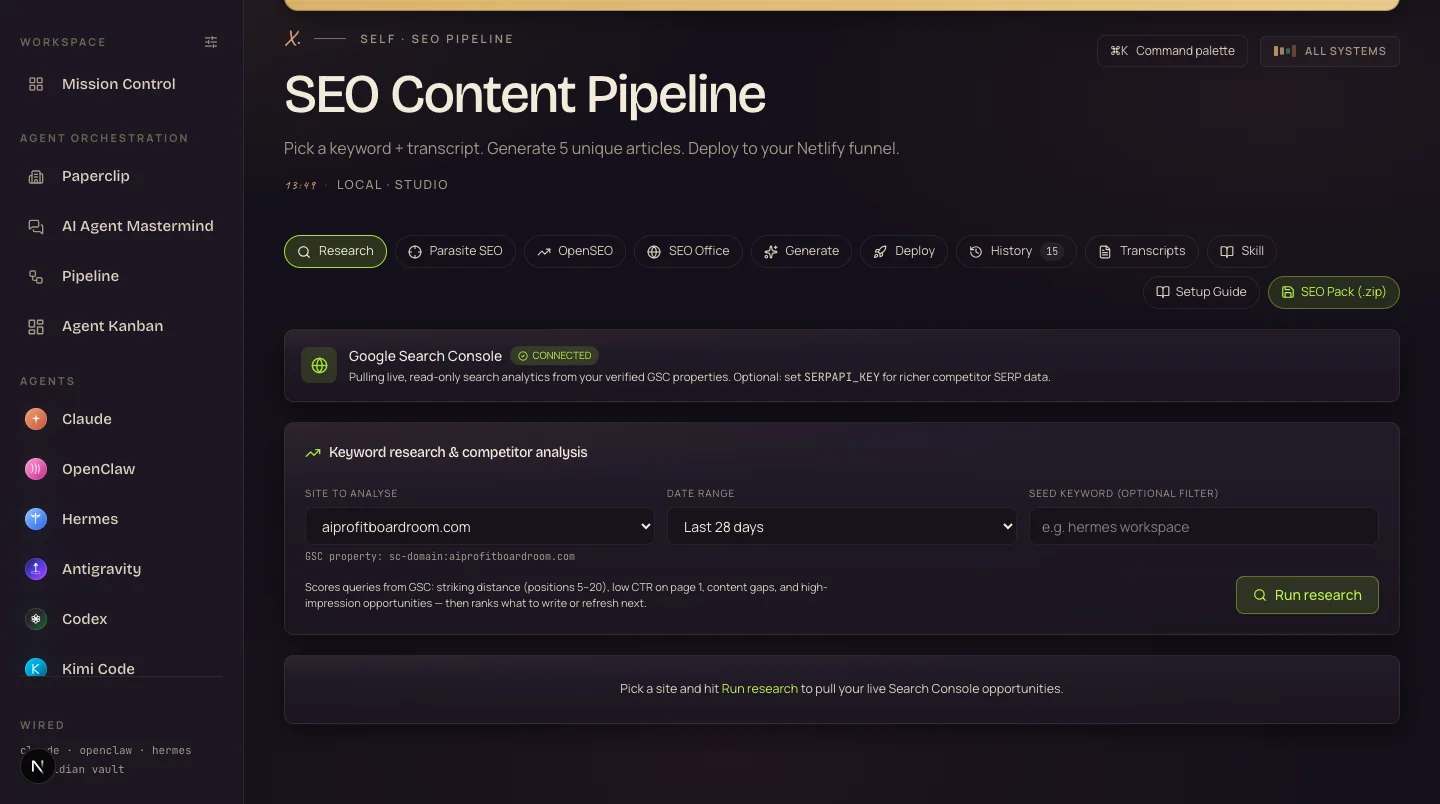Open workspace settings sliders icon
Screen dimensions: 1440x804
(211, 42)
